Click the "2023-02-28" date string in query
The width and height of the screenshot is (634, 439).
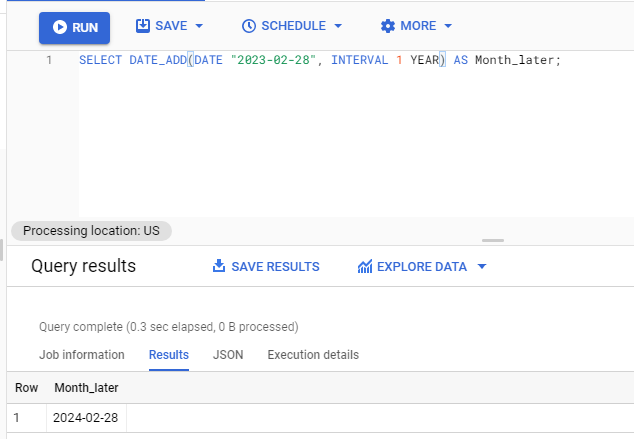(x=273, y=60)
